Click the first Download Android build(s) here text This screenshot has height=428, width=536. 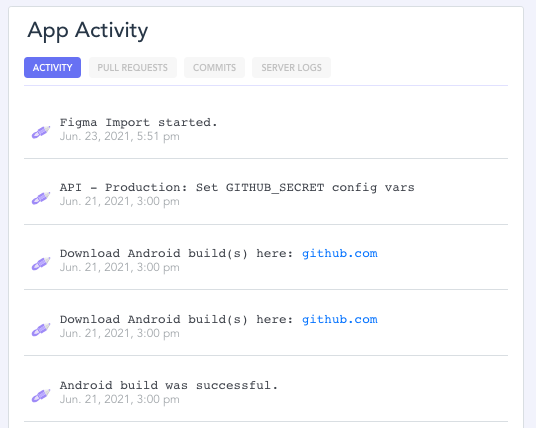176,254
